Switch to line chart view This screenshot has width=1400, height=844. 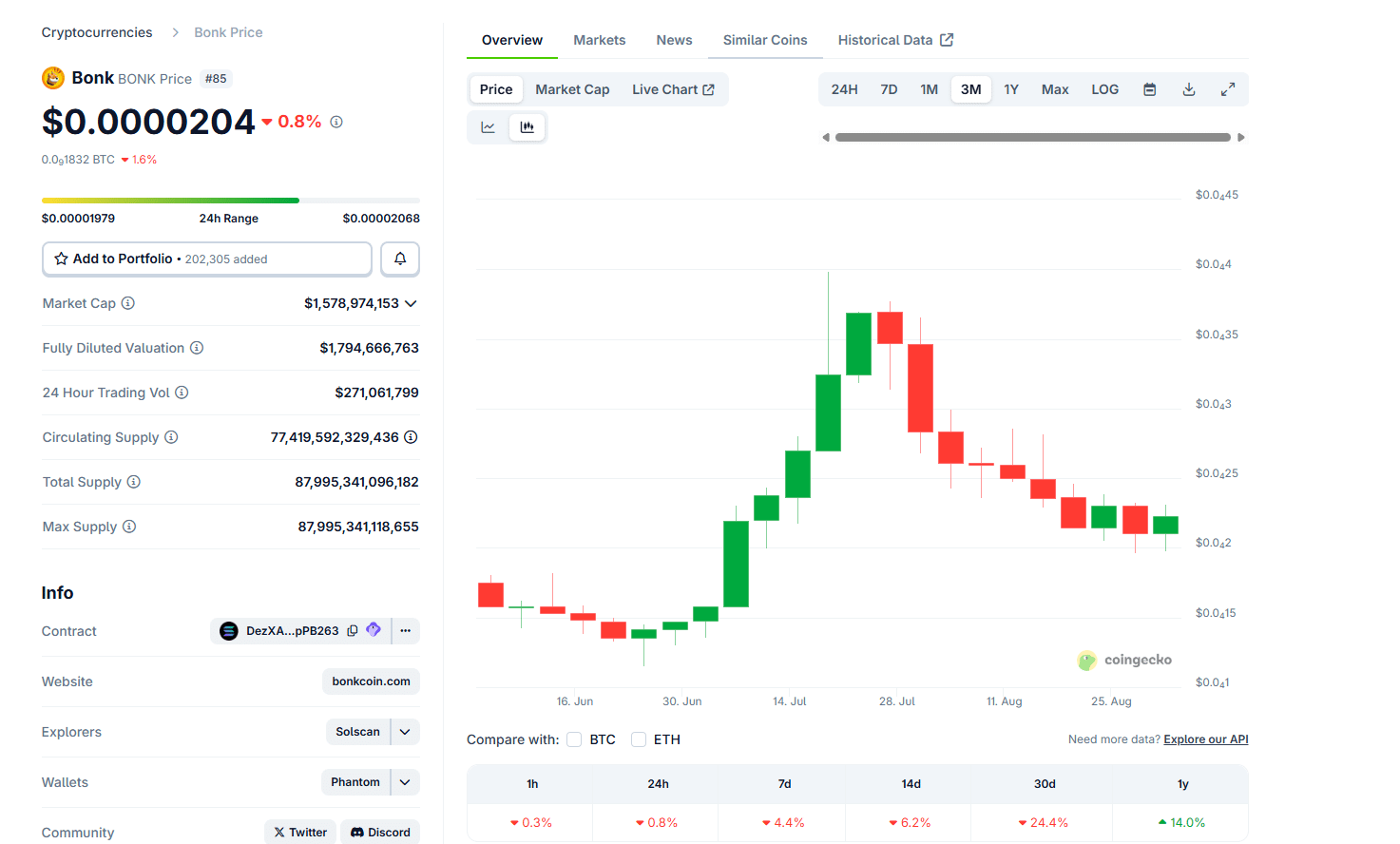tap(488, 126)
